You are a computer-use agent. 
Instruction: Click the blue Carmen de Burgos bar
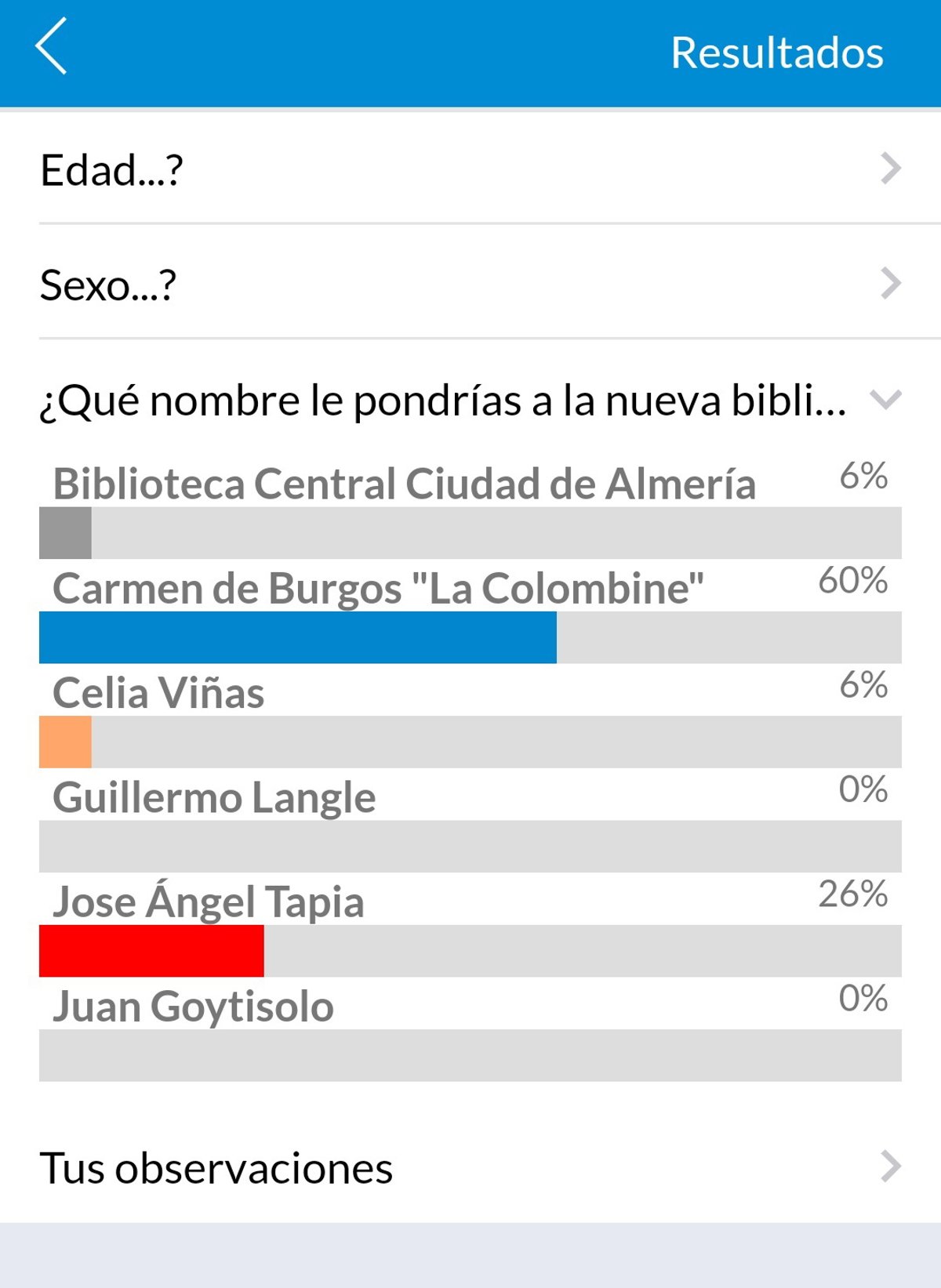(x=298, y=637)
